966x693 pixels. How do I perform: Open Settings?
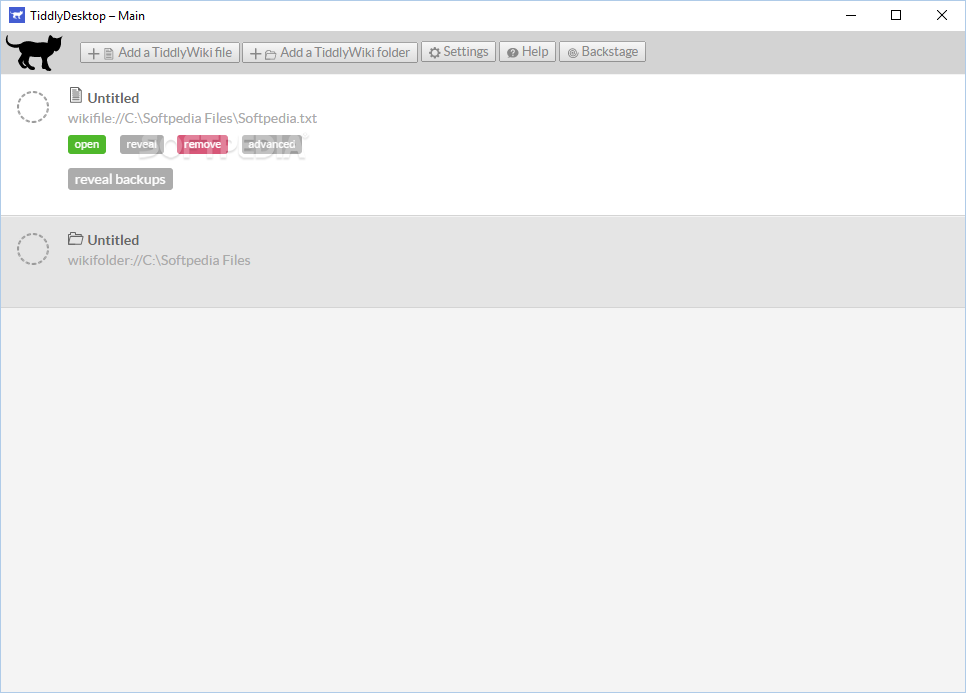tap(458, 52)
